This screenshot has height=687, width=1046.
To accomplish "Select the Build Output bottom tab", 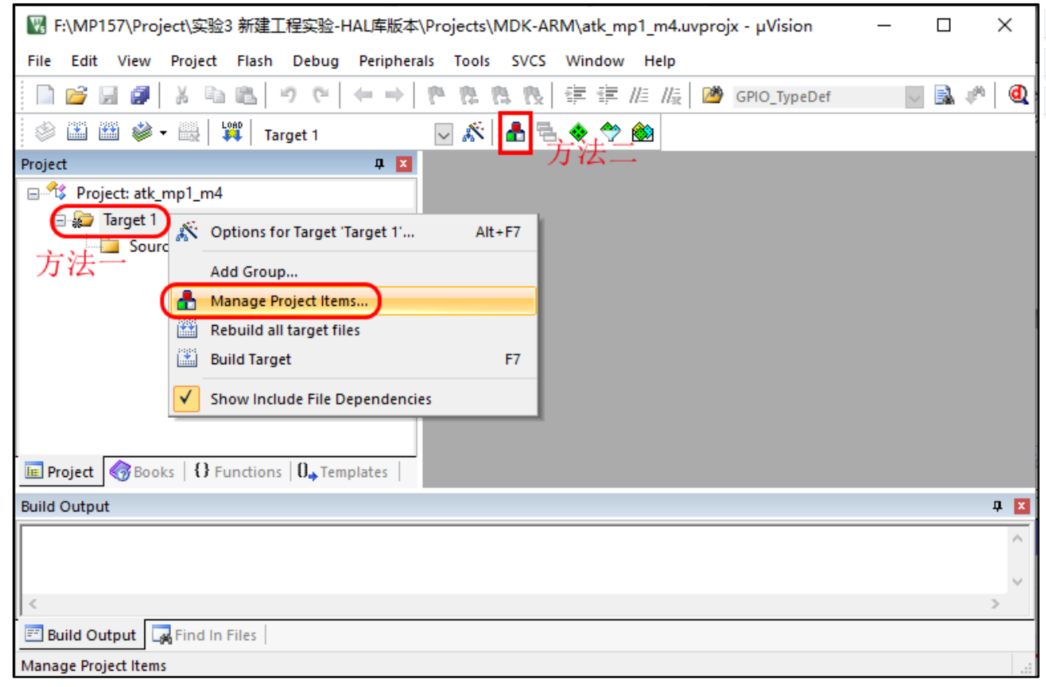I will tap(80, 636).
